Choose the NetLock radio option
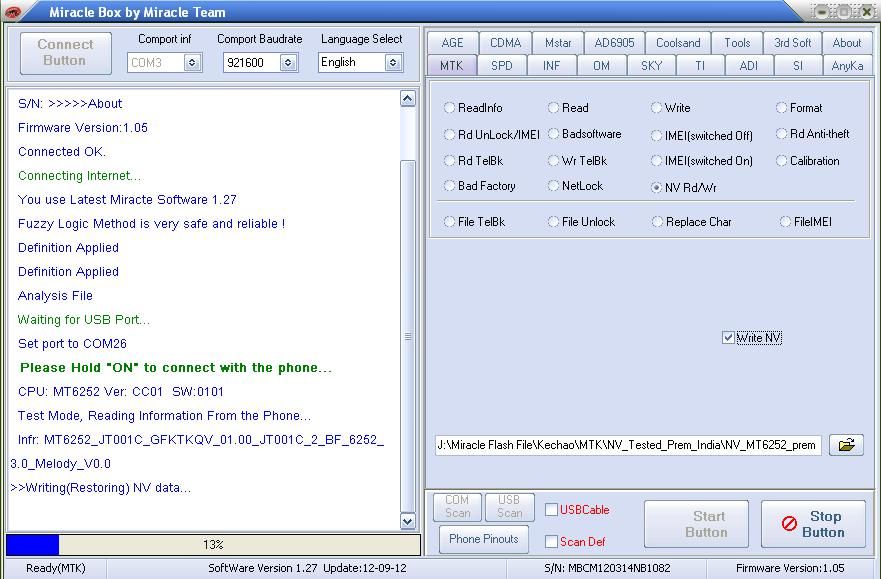Viewport: 881px width, 579px height. 553,185
